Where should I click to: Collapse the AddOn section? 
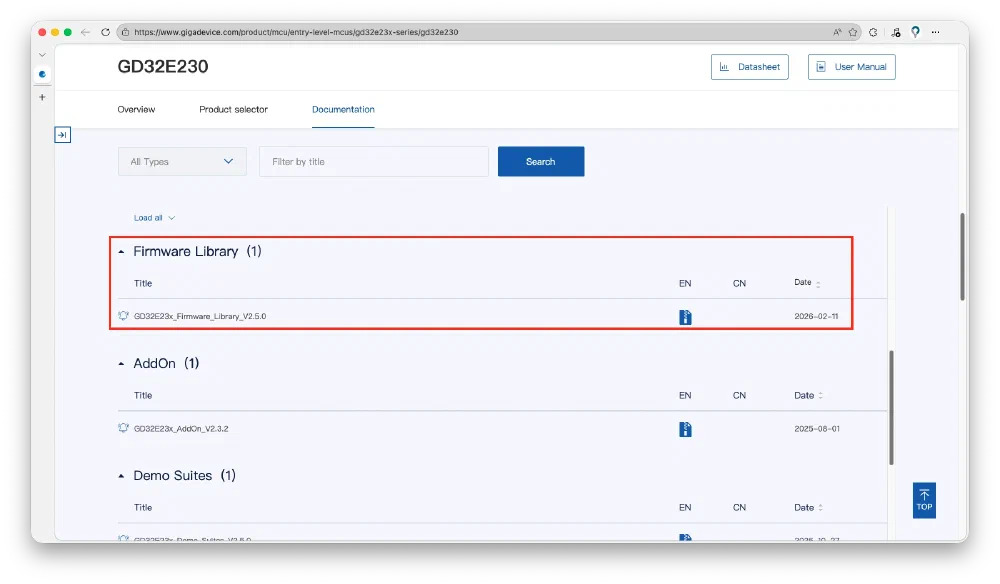click(123, 364)
